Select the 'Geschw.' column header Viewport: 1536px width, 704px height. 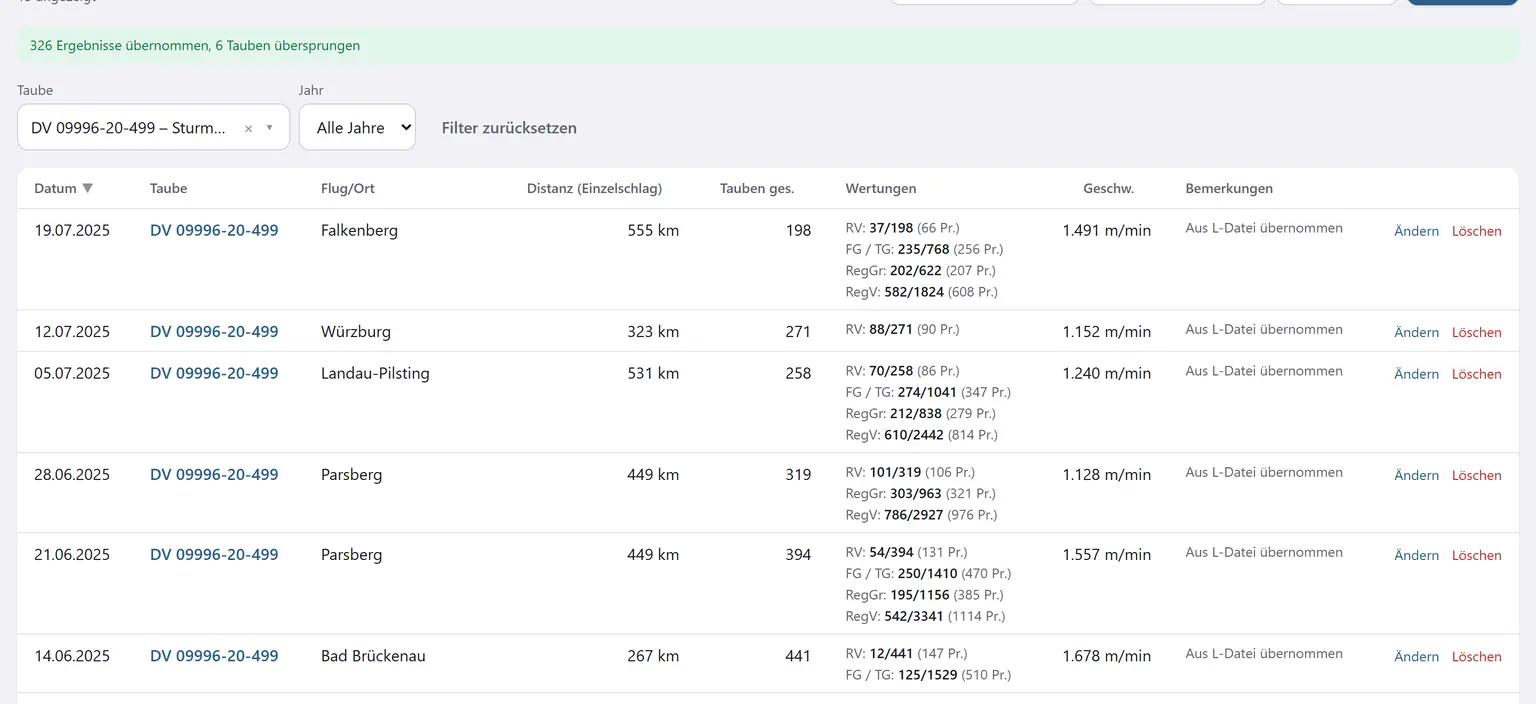[1108, 188]
